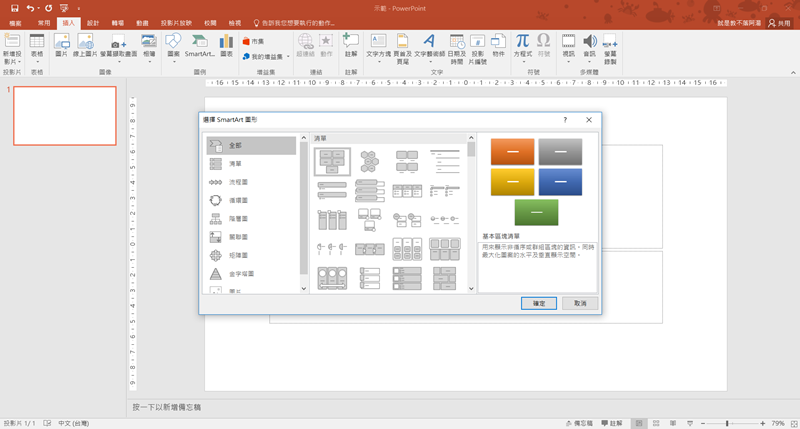Open the 動畫 (Animations) ribbon tab
The image size is (800, 429).
point(143,21)
